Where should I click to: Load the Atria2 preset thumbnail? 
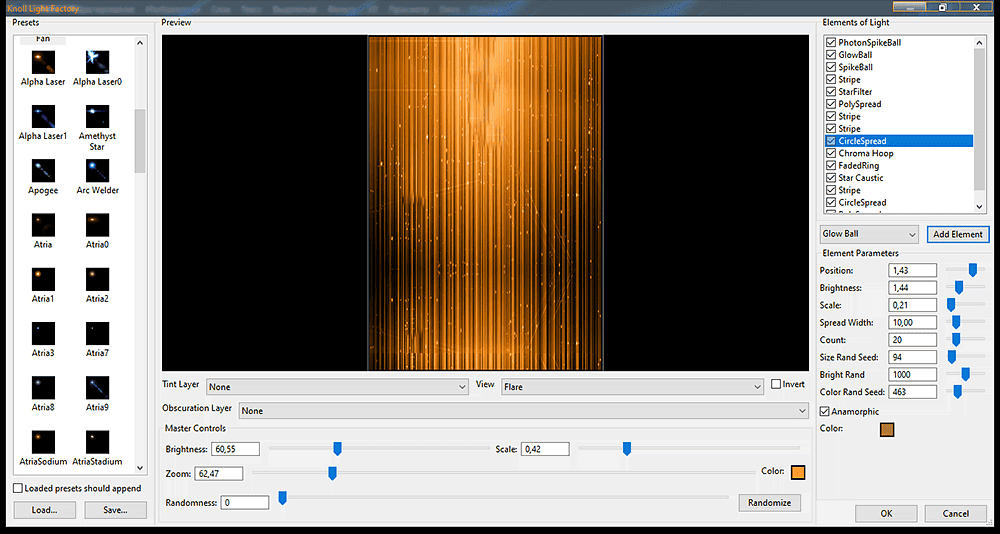tap(97, 279)
